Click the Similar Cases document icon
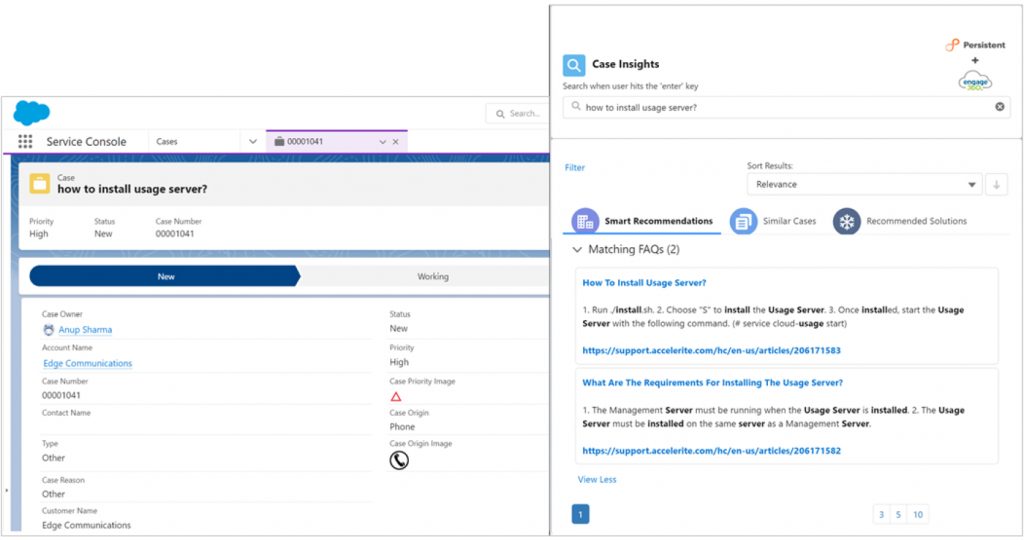Image resolution: width=1024 pixels, height=540 pixels. [x=743, y=221]
